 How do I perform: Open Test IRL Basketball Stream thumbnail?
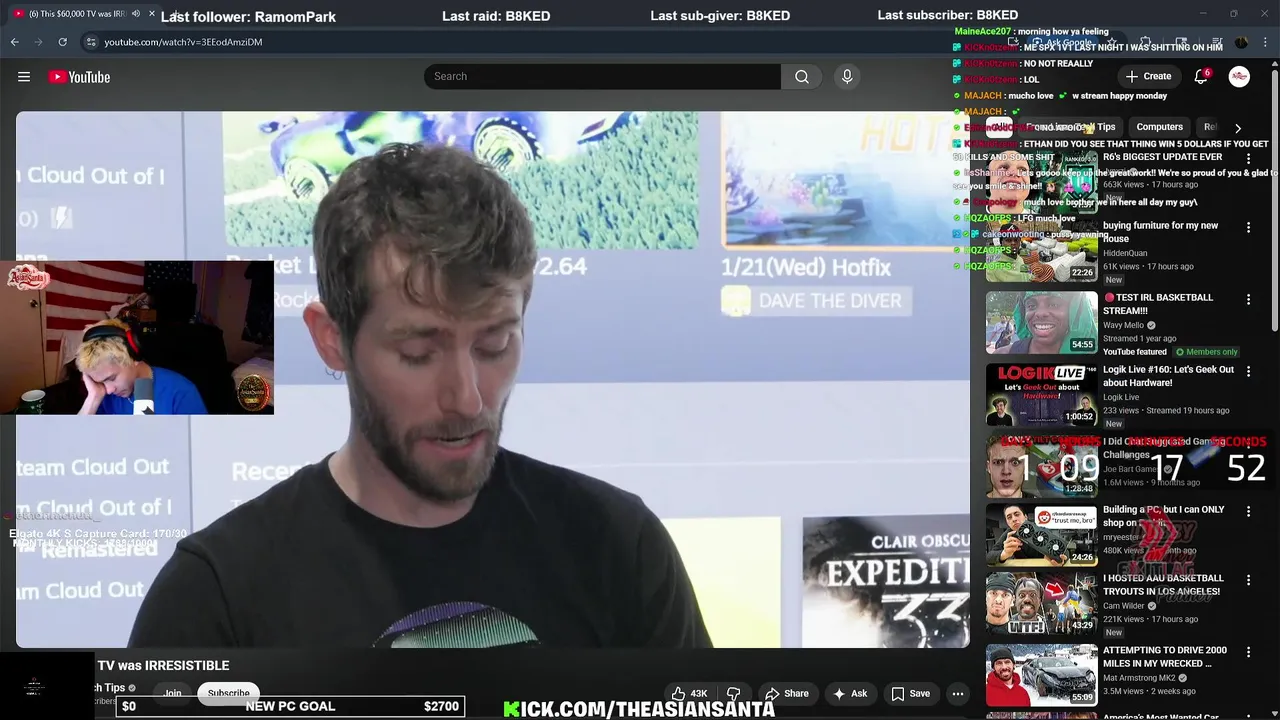pyautogui.click(x=1042, y=322)
